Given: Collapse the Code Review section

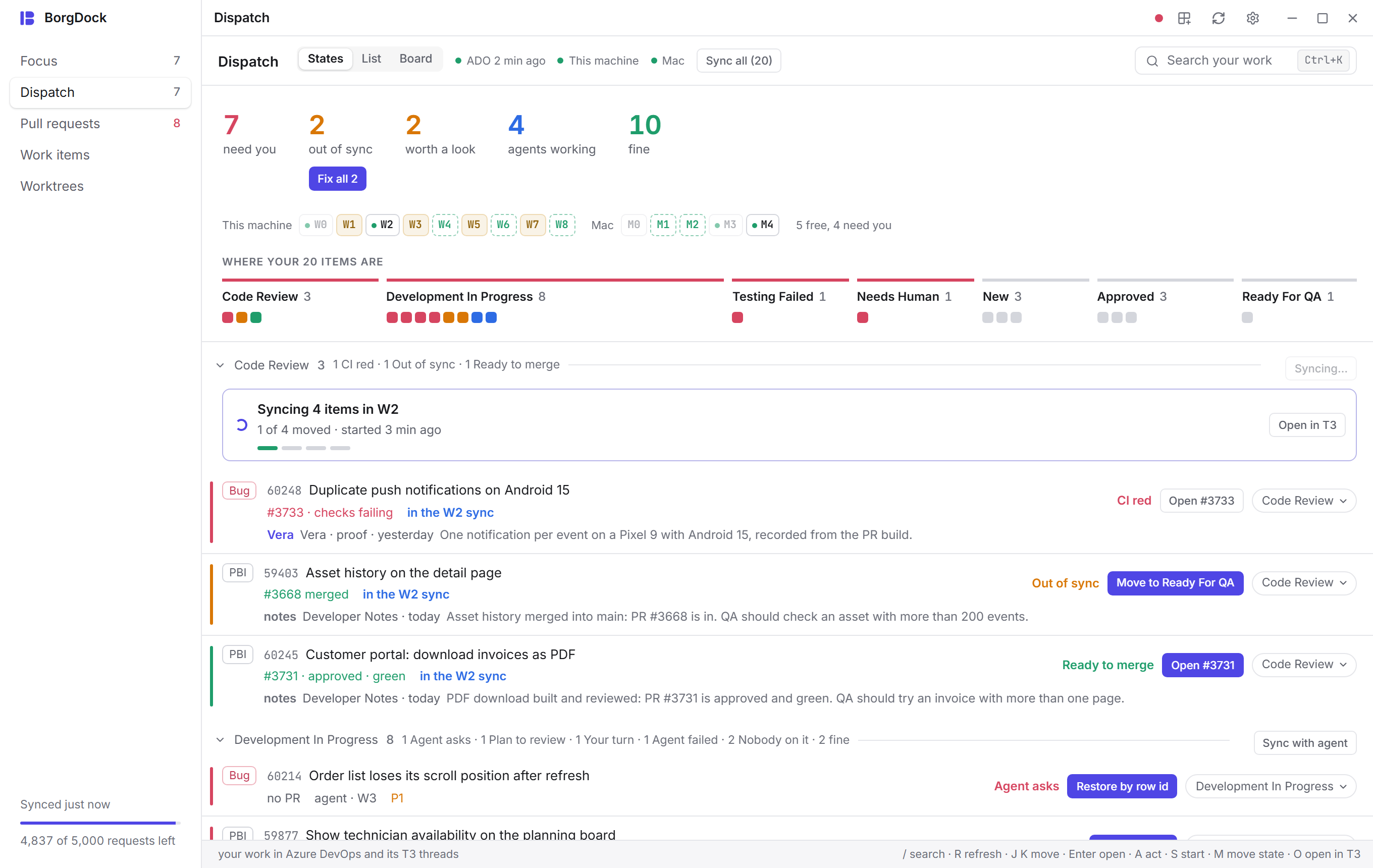Looking at the screenshot, I should click(x=220, y=365).
